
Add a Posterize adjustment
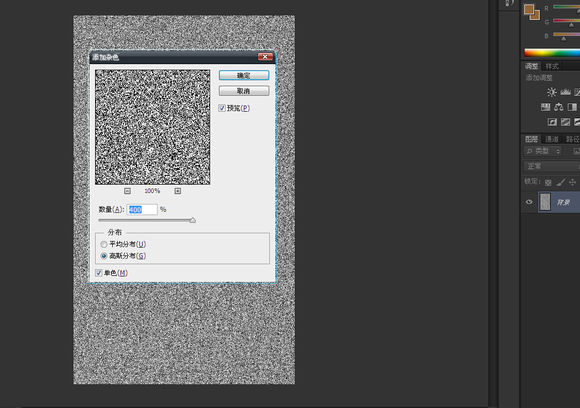pos(565,122)
